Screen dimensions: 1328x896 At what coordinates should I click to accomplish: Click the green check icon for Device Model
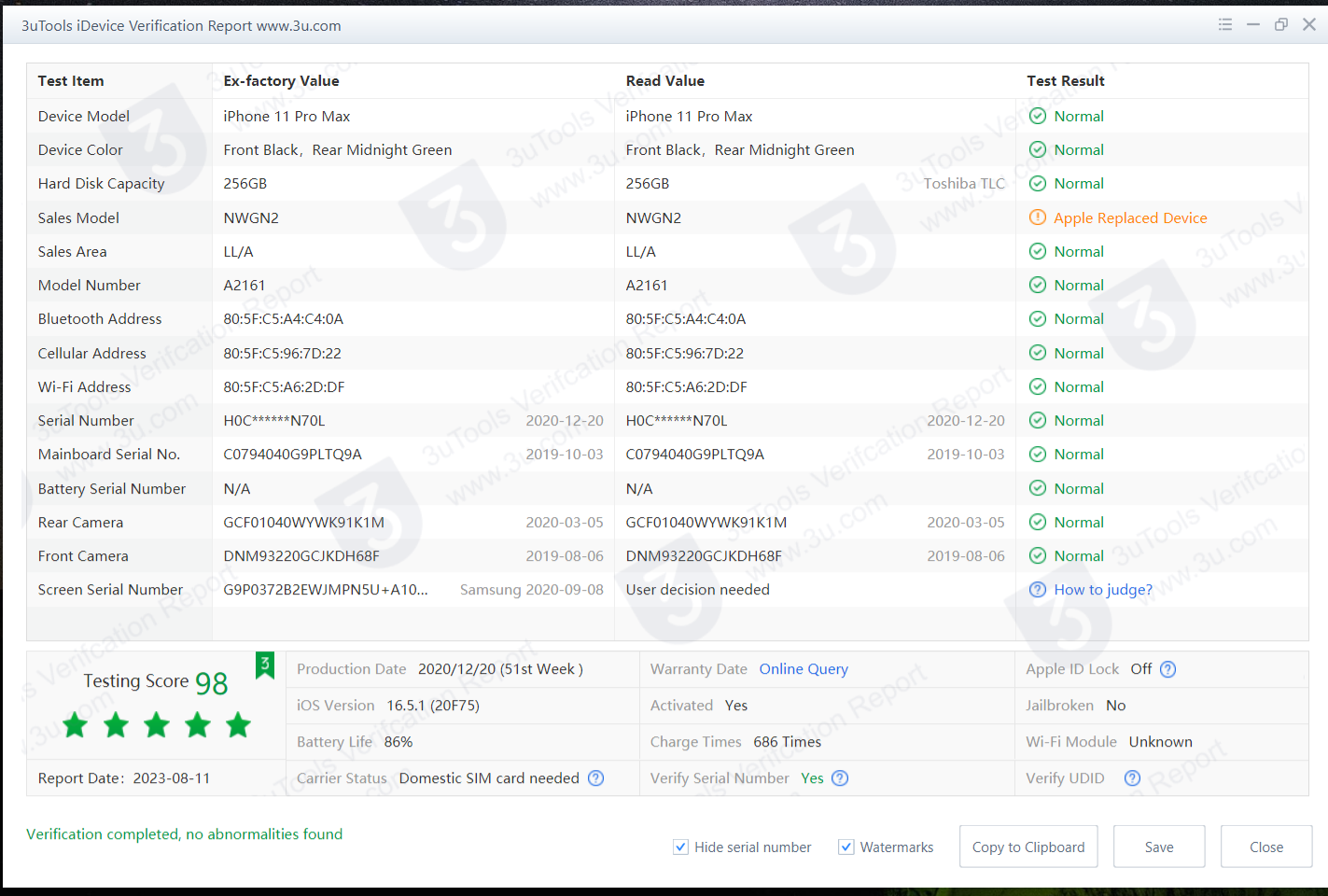pyautogui.click(x=1037, y=117)
